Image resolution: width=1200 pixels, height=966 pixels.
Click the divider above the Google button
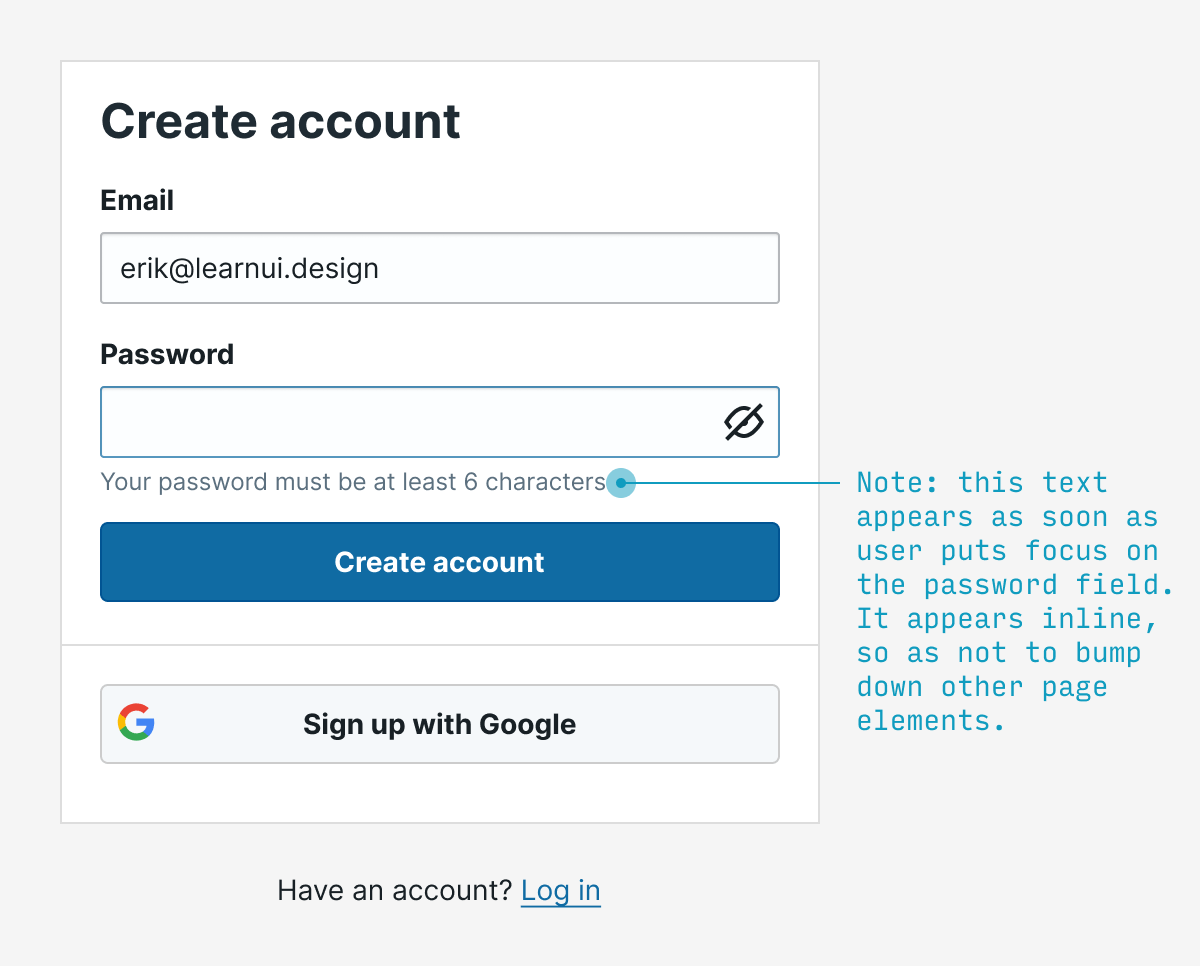click(x=440, y=645)
